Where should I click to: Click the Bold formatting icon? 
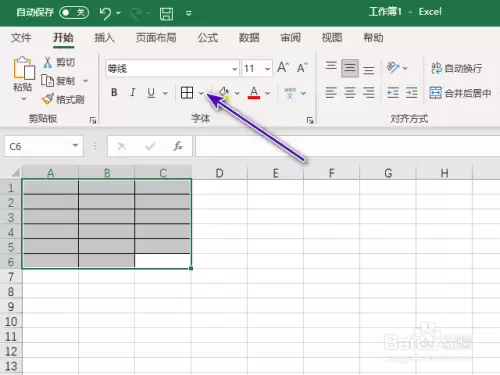click(x=114, y=92)
